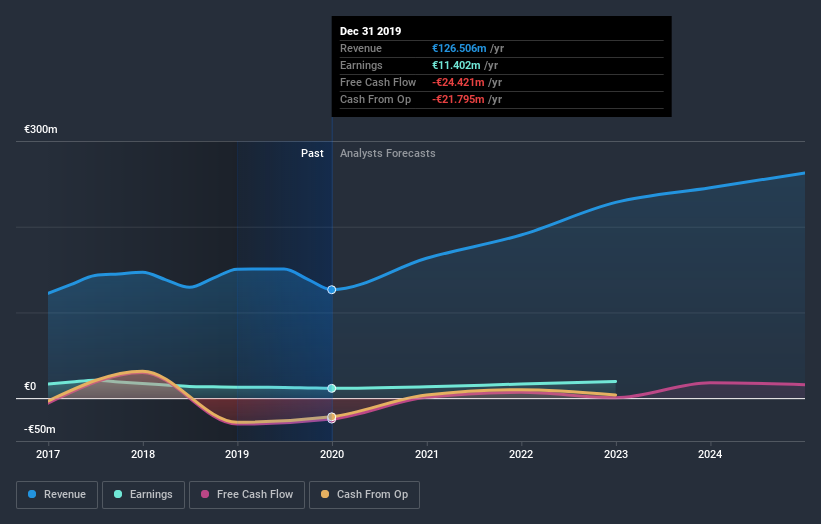The width and height of the screenshot is (821, 524).
Task: Select the Revenue data point at 2020
Action: [x=331, y=289]
